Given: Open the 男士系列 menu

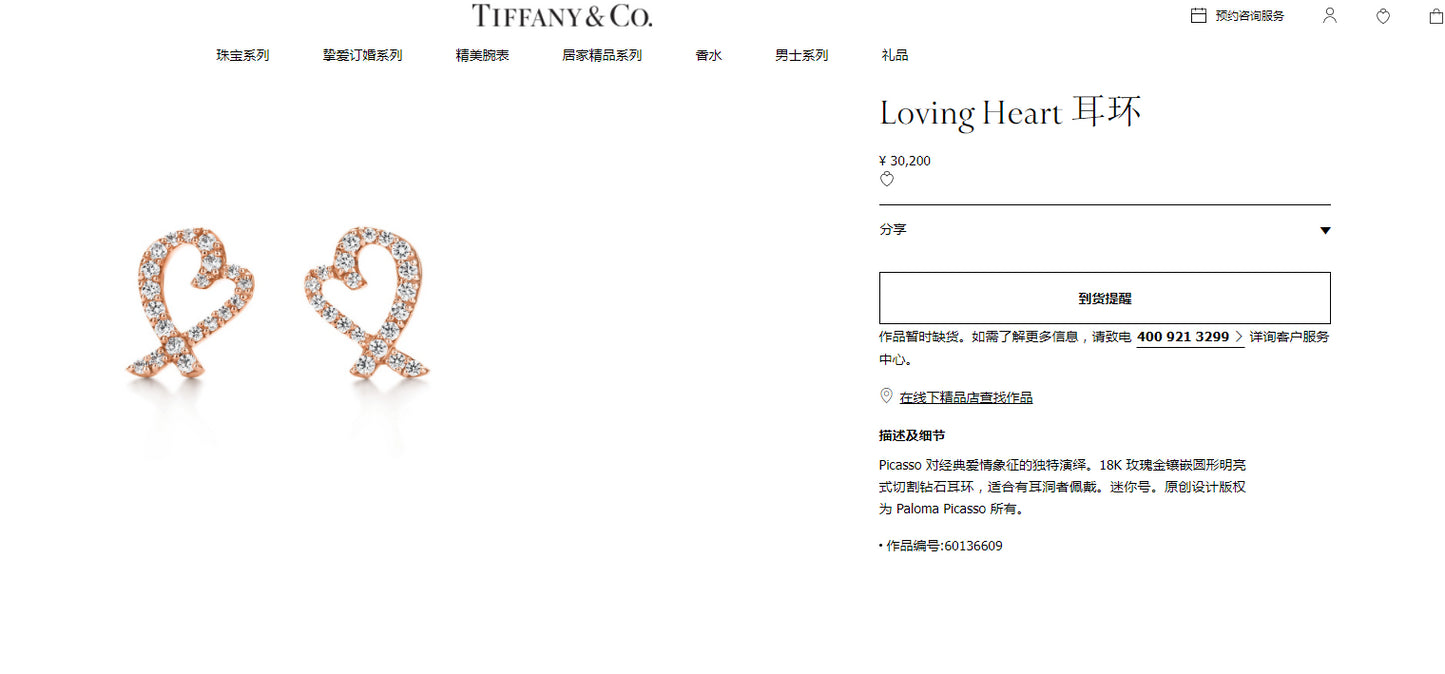Looking at the screenshot, I should (801, 55).
